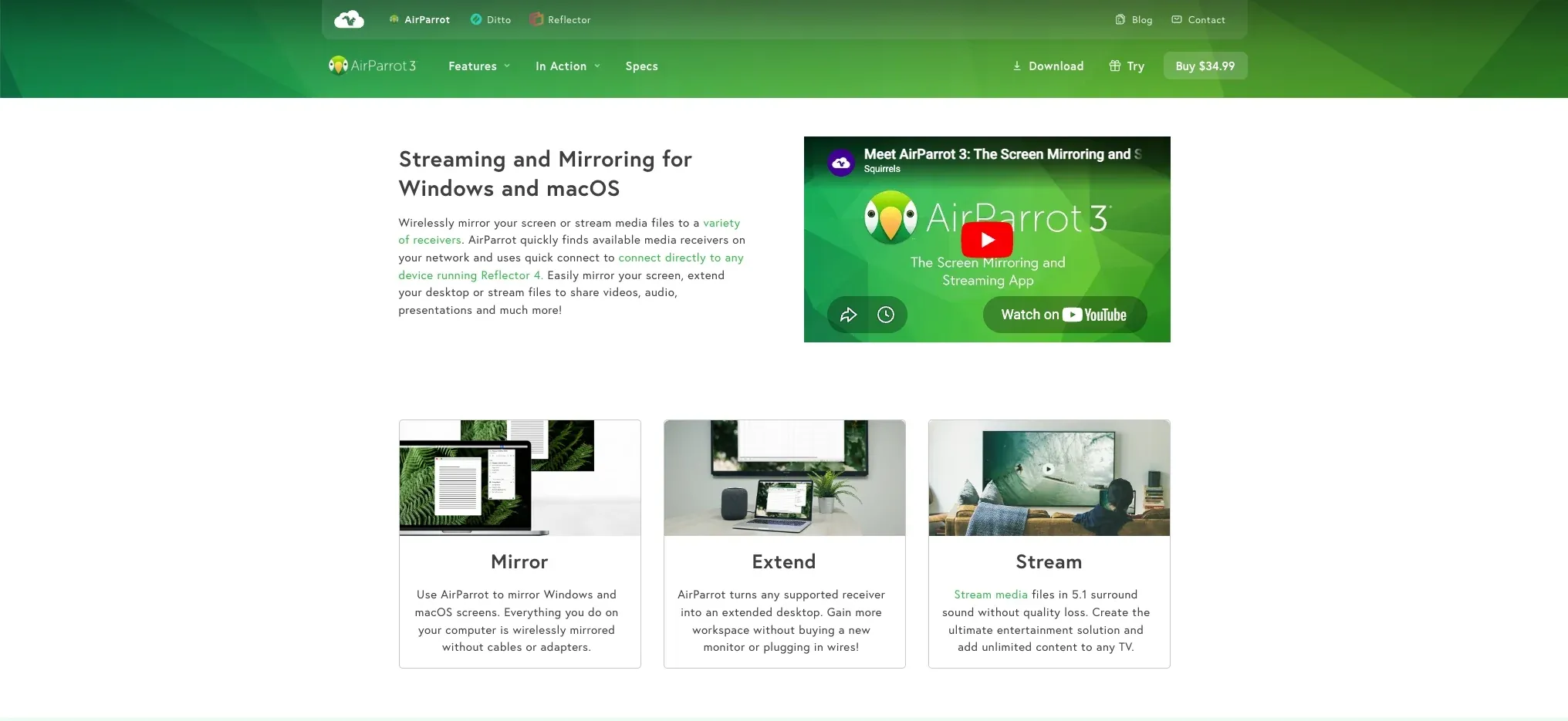Image resolution: width=1568 pixels, height=721 pixels.
Task: Expand the Features dropdown menu
Action: 479,66
